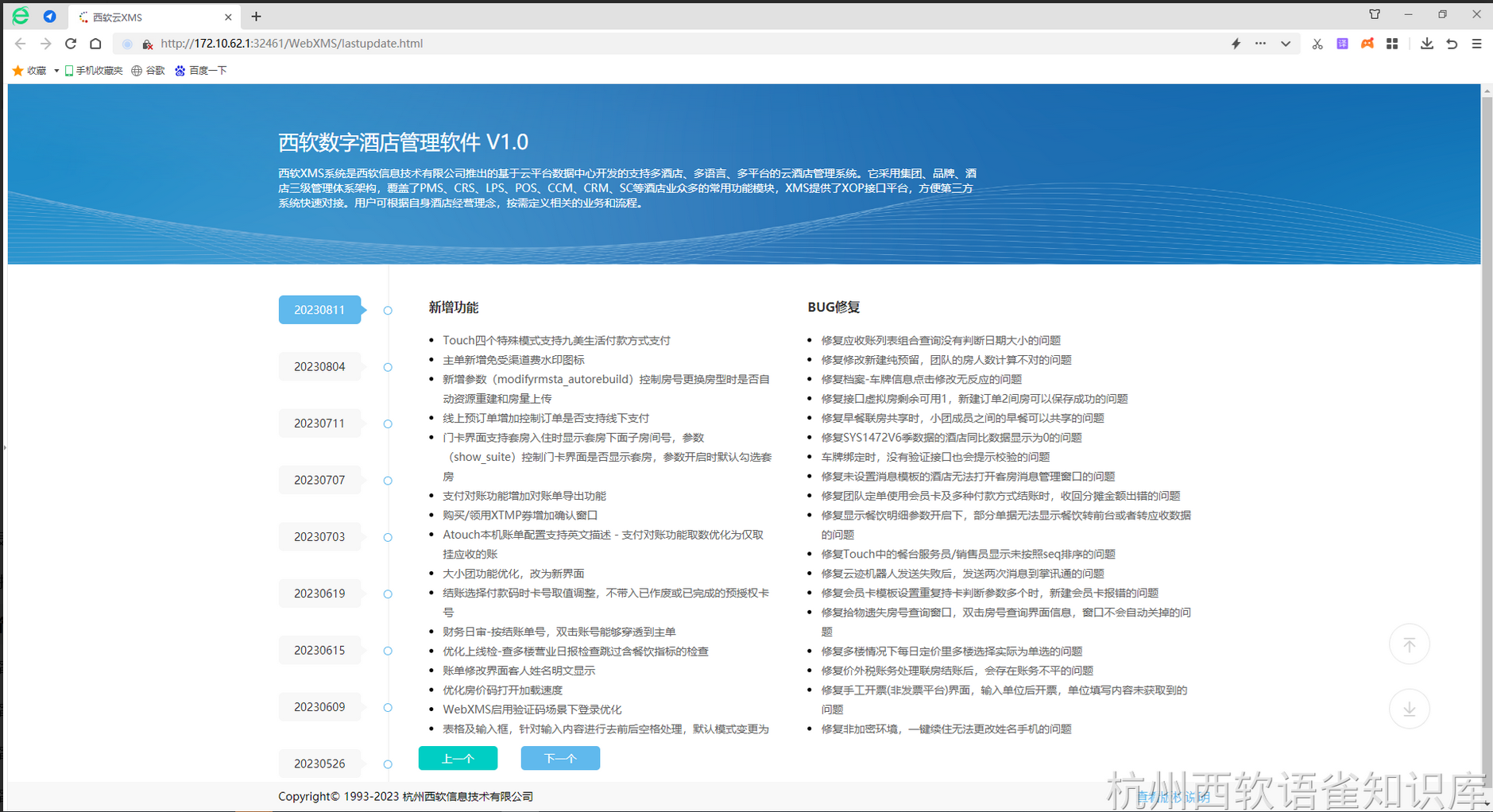Image resolution: width=1493 pixels, height=812 pixels.
Task: Open 手机收藏夹 bookmark
Action: 94,71
